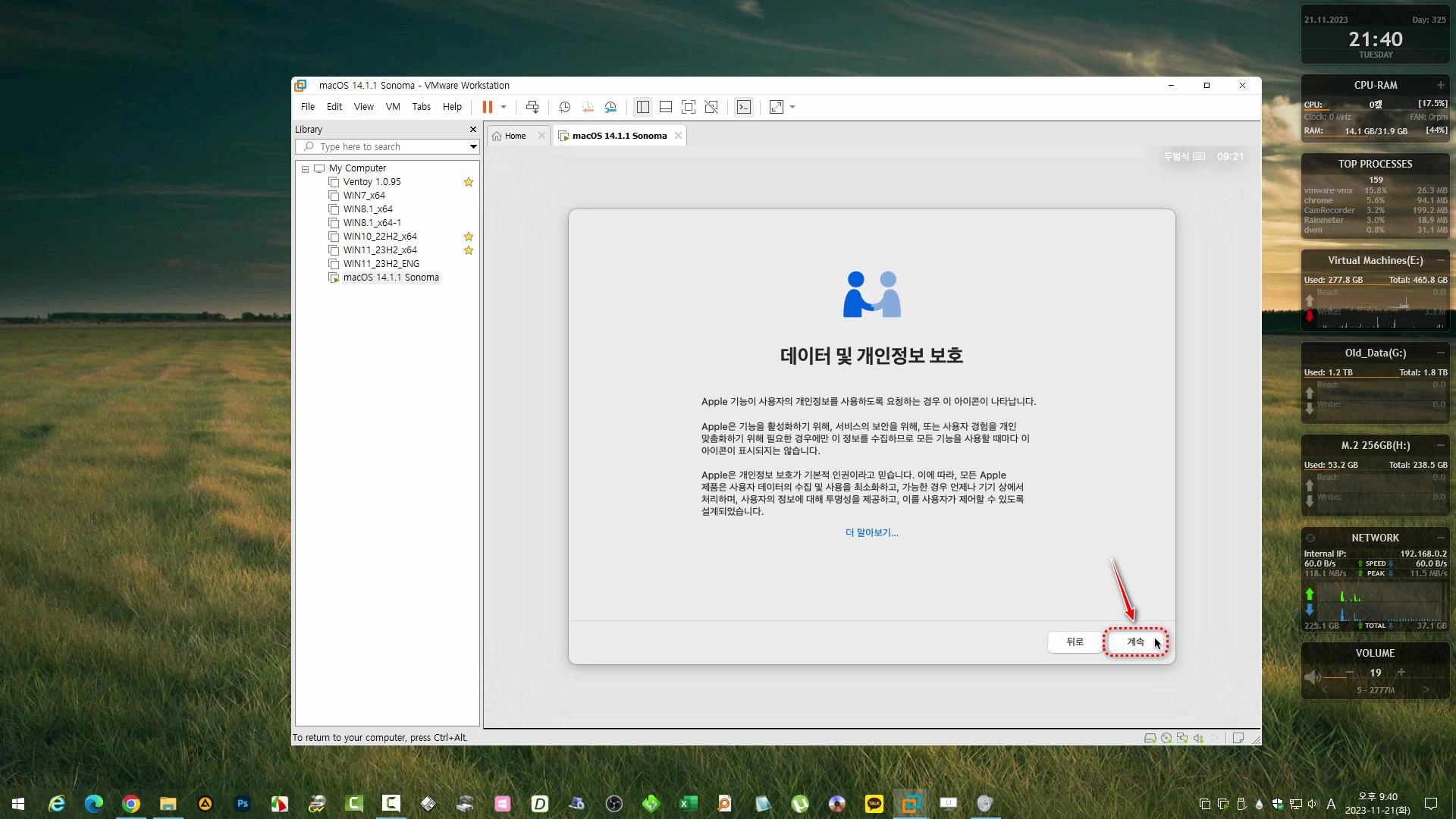This screenshot has height=819, width=1456.
Task: Decrease volume with minus in VOLUME widget
Action: point(1350,672)
